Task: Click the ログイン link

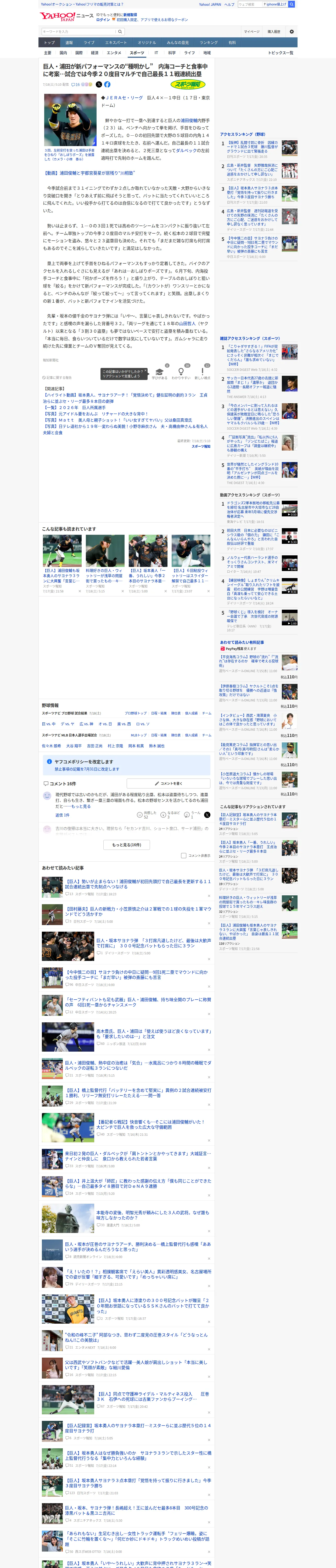Action: pyautogui.click(x=103, y=20)
